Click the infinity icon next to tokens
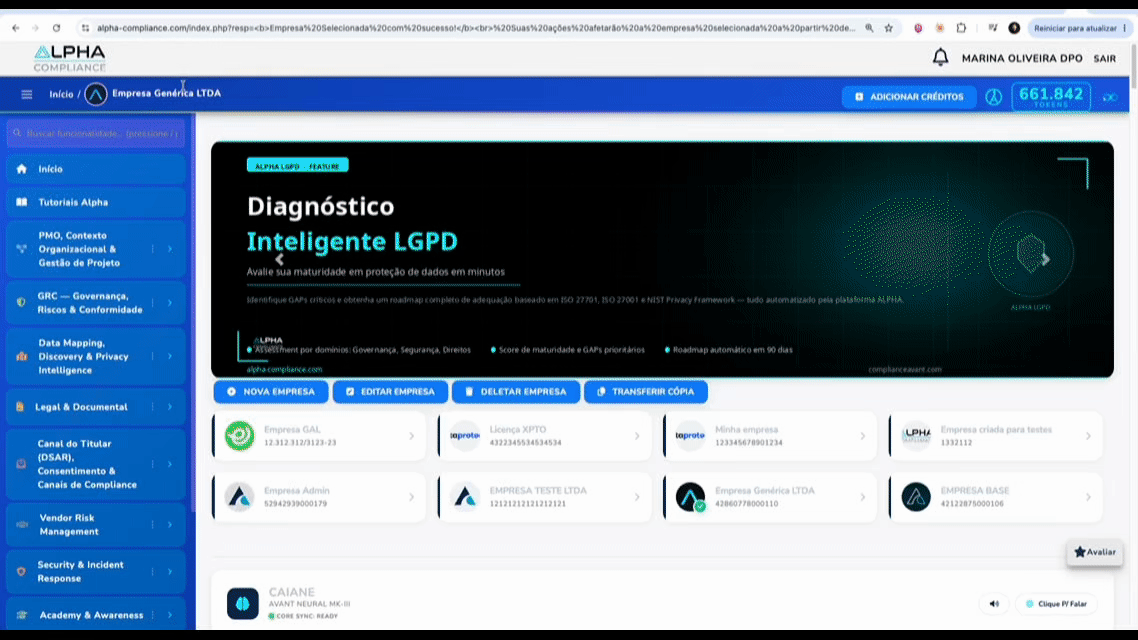1138x640 pixels. (1110, 97)
